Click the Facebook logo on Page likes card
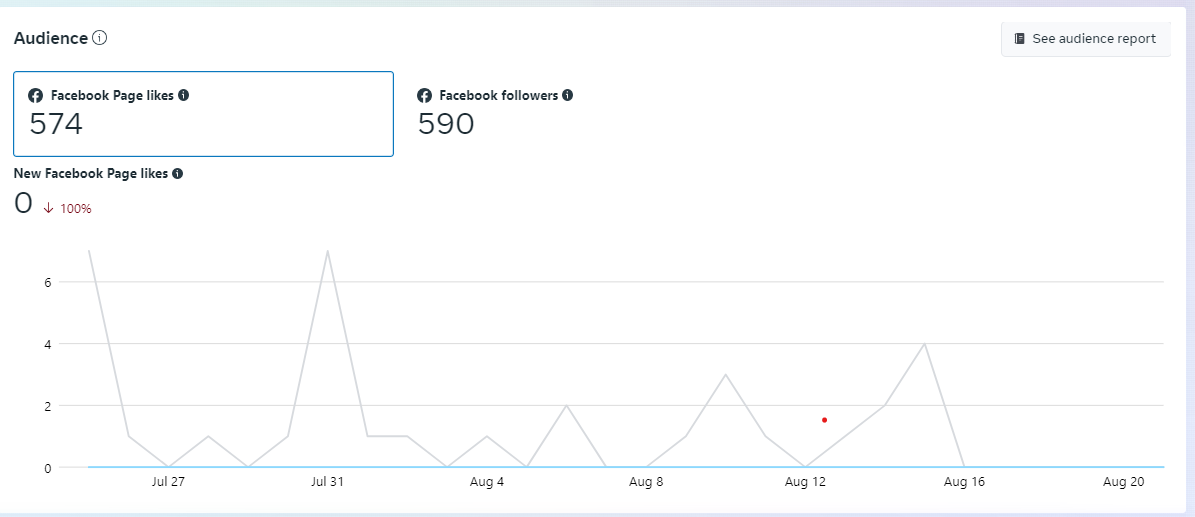Screen dimensions: 1195x517 (36, 96)
